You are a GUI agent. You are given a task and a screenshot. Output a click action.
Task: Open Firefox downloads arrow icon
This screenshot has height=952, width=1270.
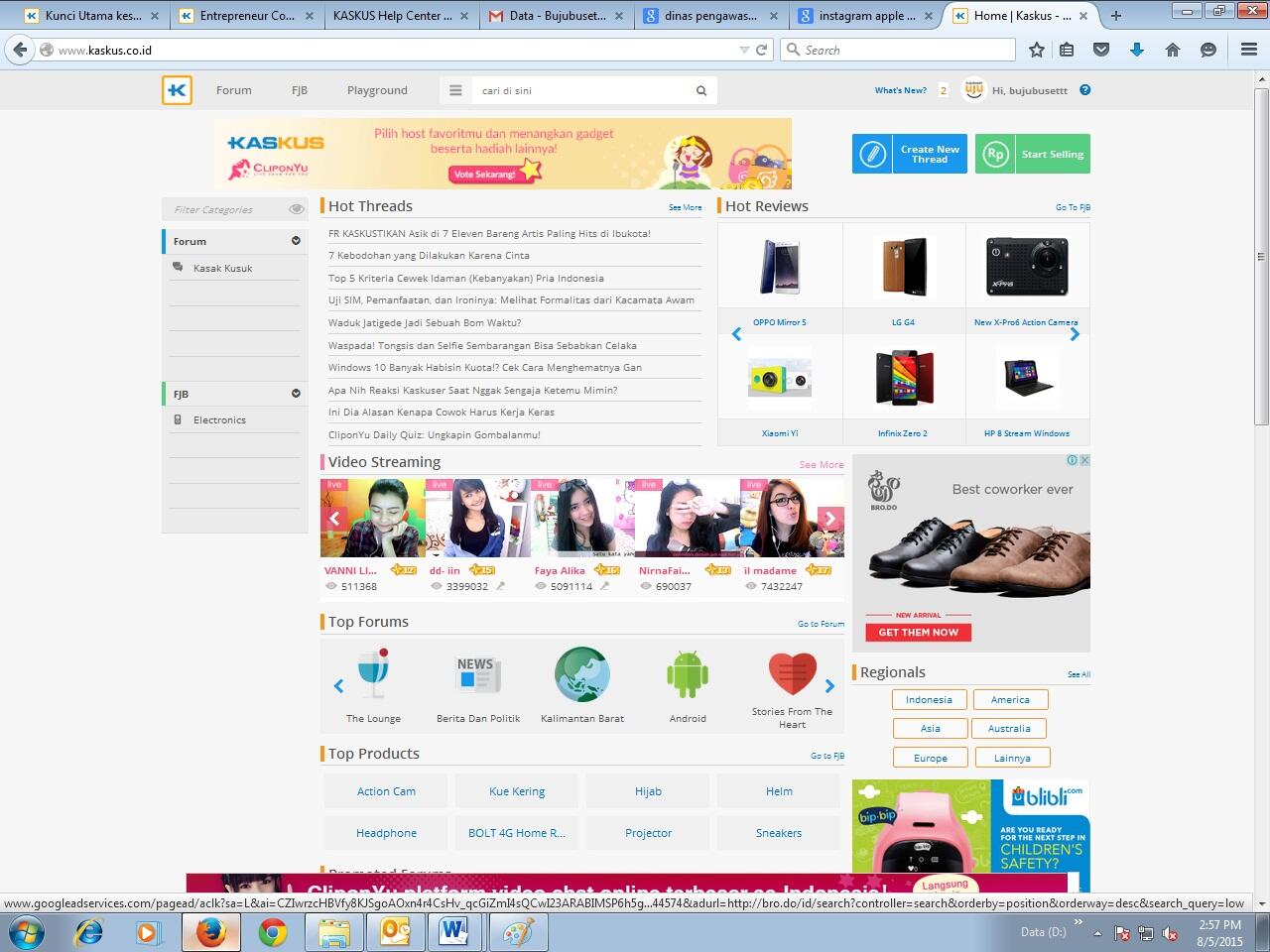[1137, 50]
